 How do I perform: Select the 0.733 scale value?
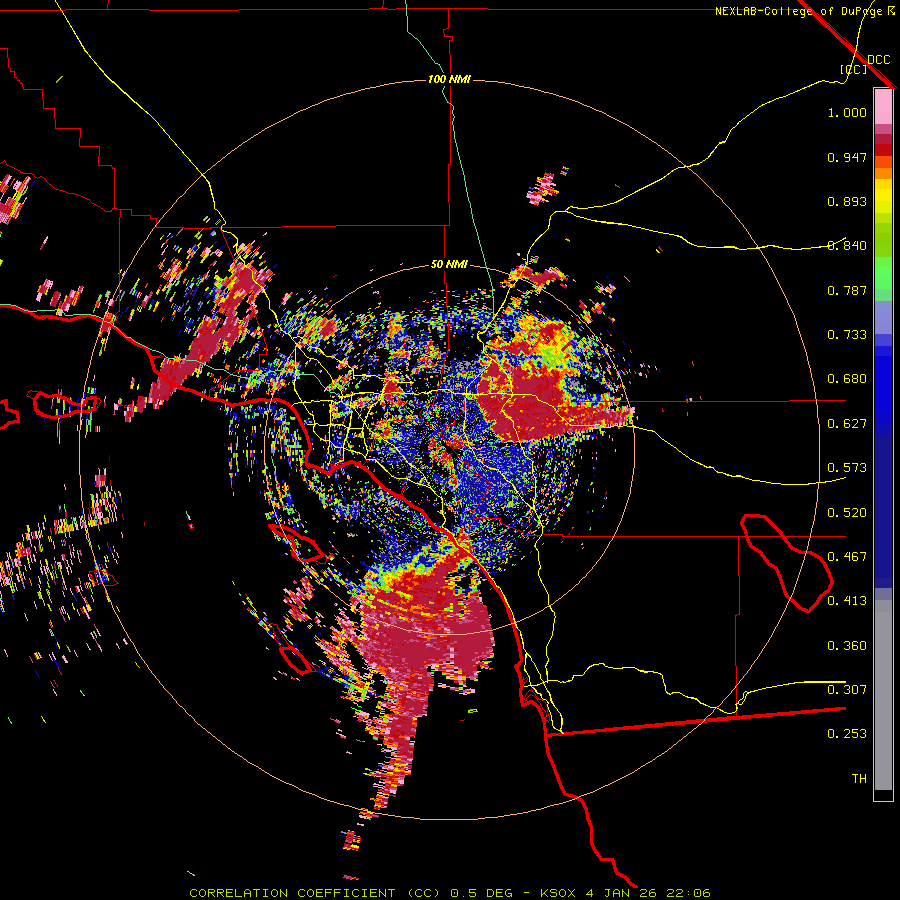coord(847,335)
